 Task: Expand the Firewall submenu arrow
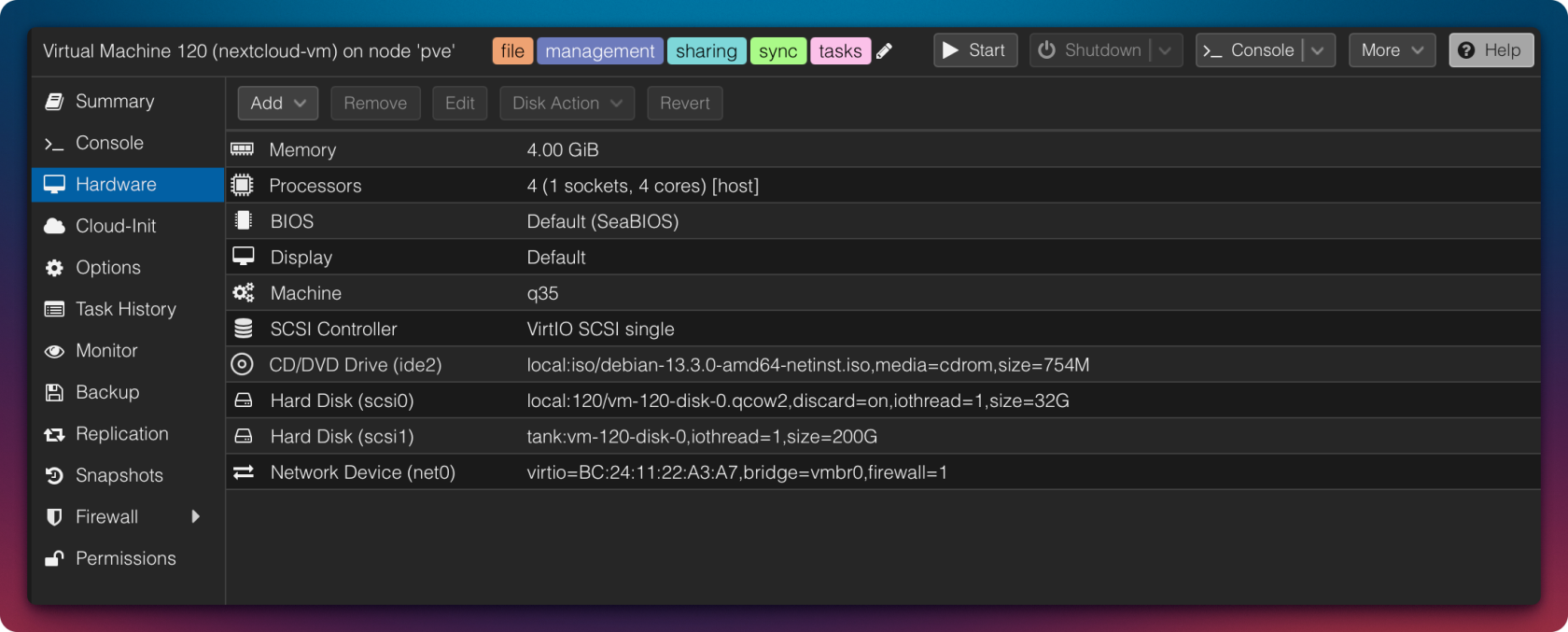(195, 516)
